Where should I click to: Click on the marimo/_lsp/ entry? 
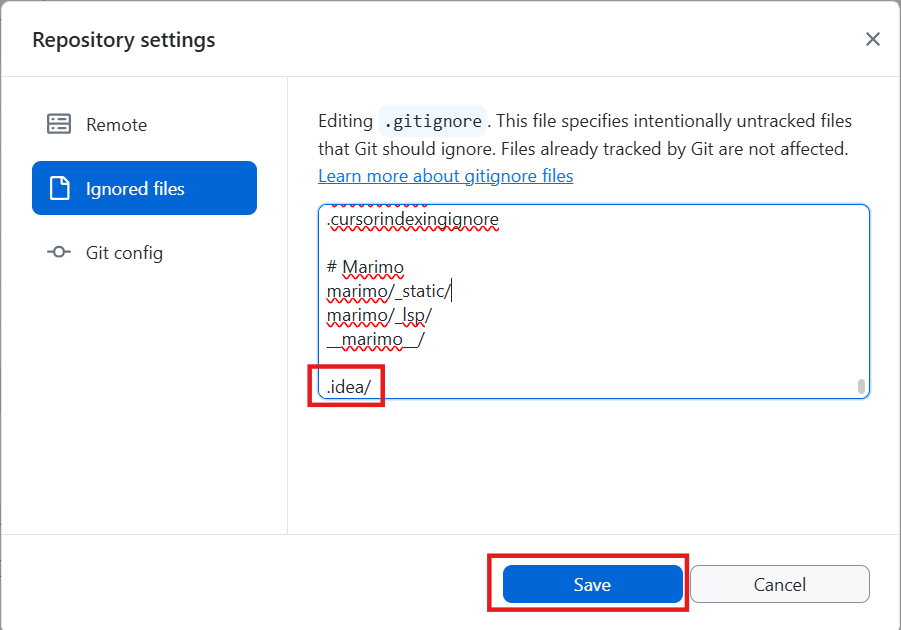coord(379,315)
